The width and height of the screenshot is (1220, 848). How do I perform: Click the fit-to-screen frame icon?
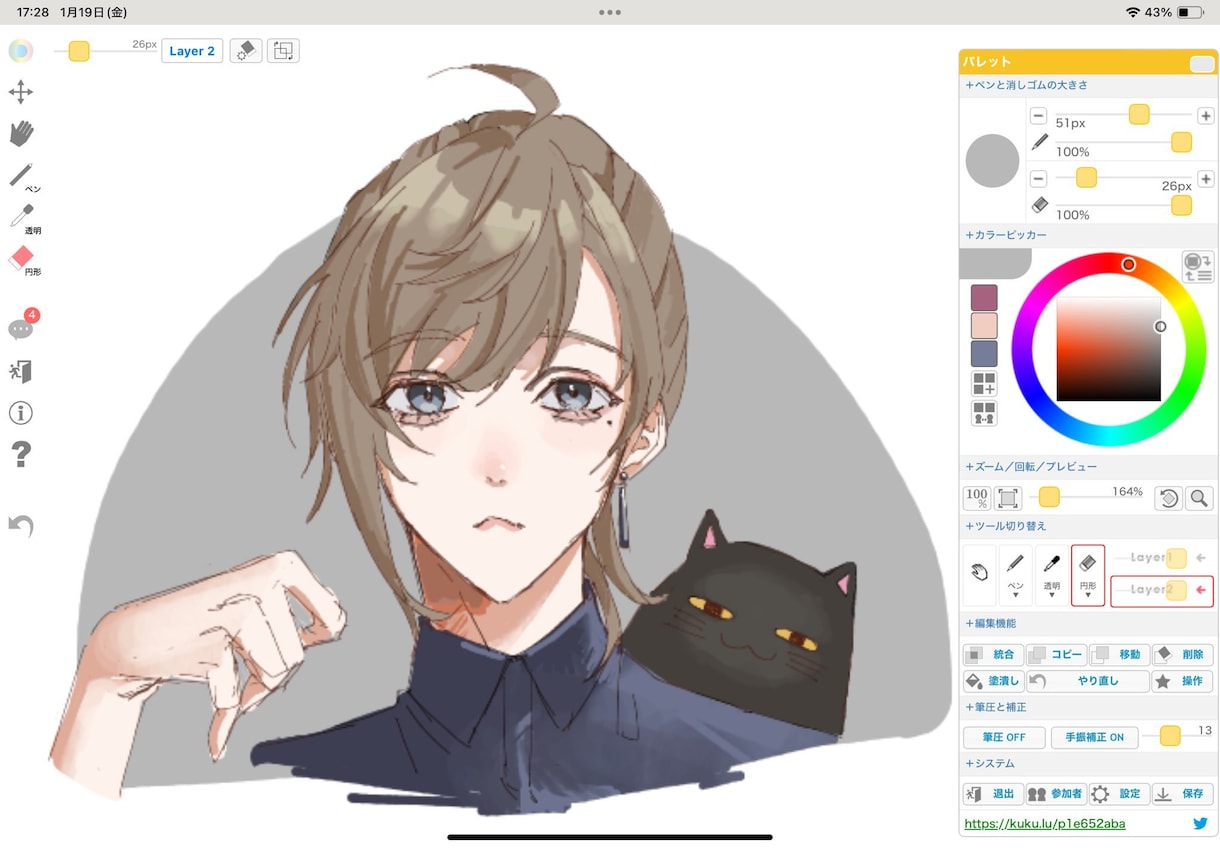pos(1008,498)
